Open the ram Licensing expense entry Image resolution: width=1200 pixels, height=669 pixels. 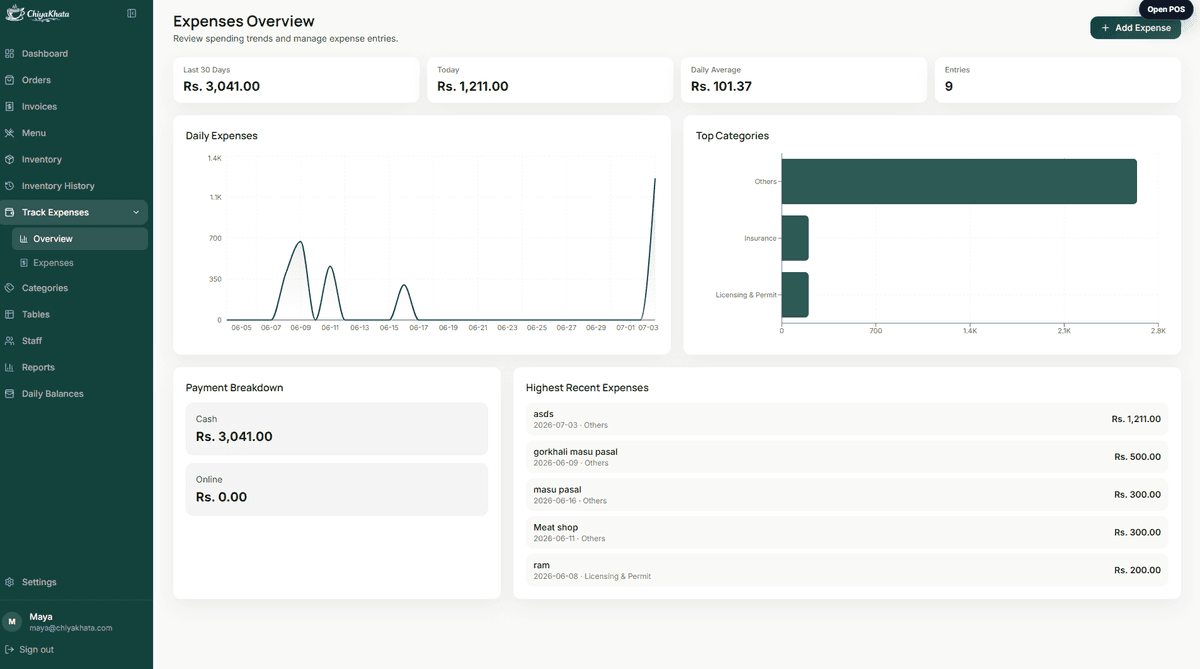(x=847, y=571)
